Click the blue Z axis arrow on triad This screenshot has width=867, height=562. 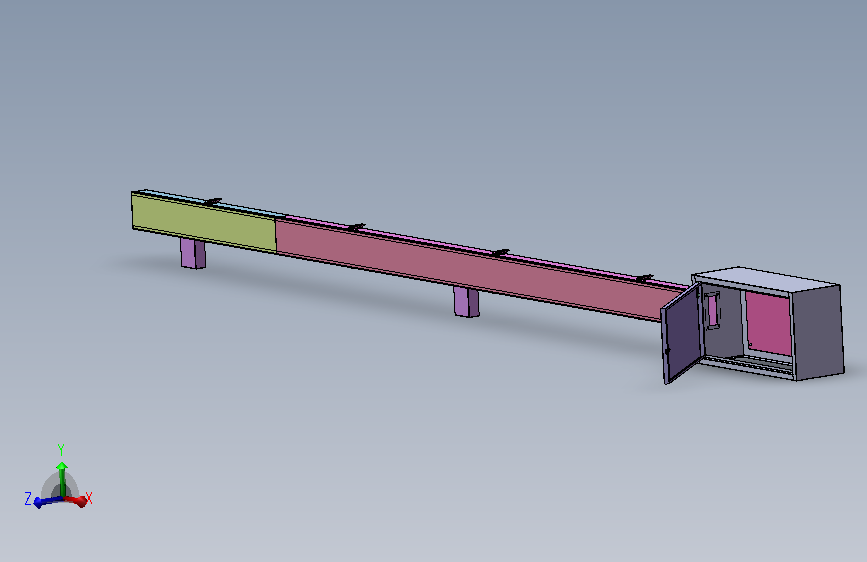[x=45, y=502]
